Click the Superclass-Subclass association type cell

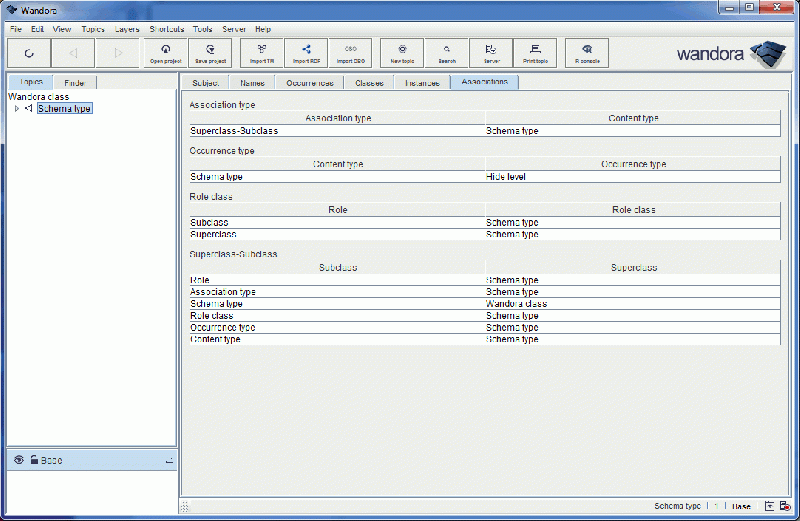[x=234, y=130]
